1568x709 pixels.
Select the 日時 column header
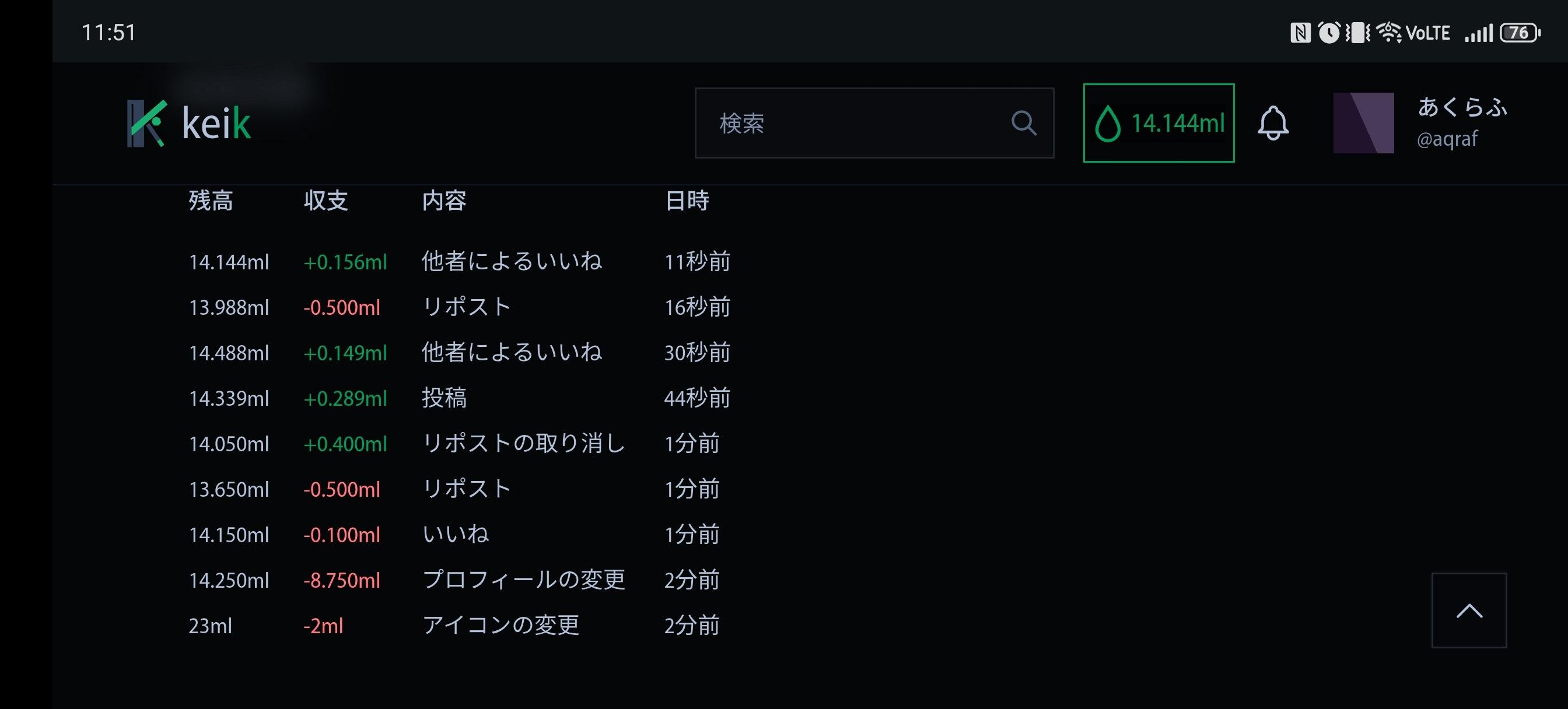coord(687,200)
